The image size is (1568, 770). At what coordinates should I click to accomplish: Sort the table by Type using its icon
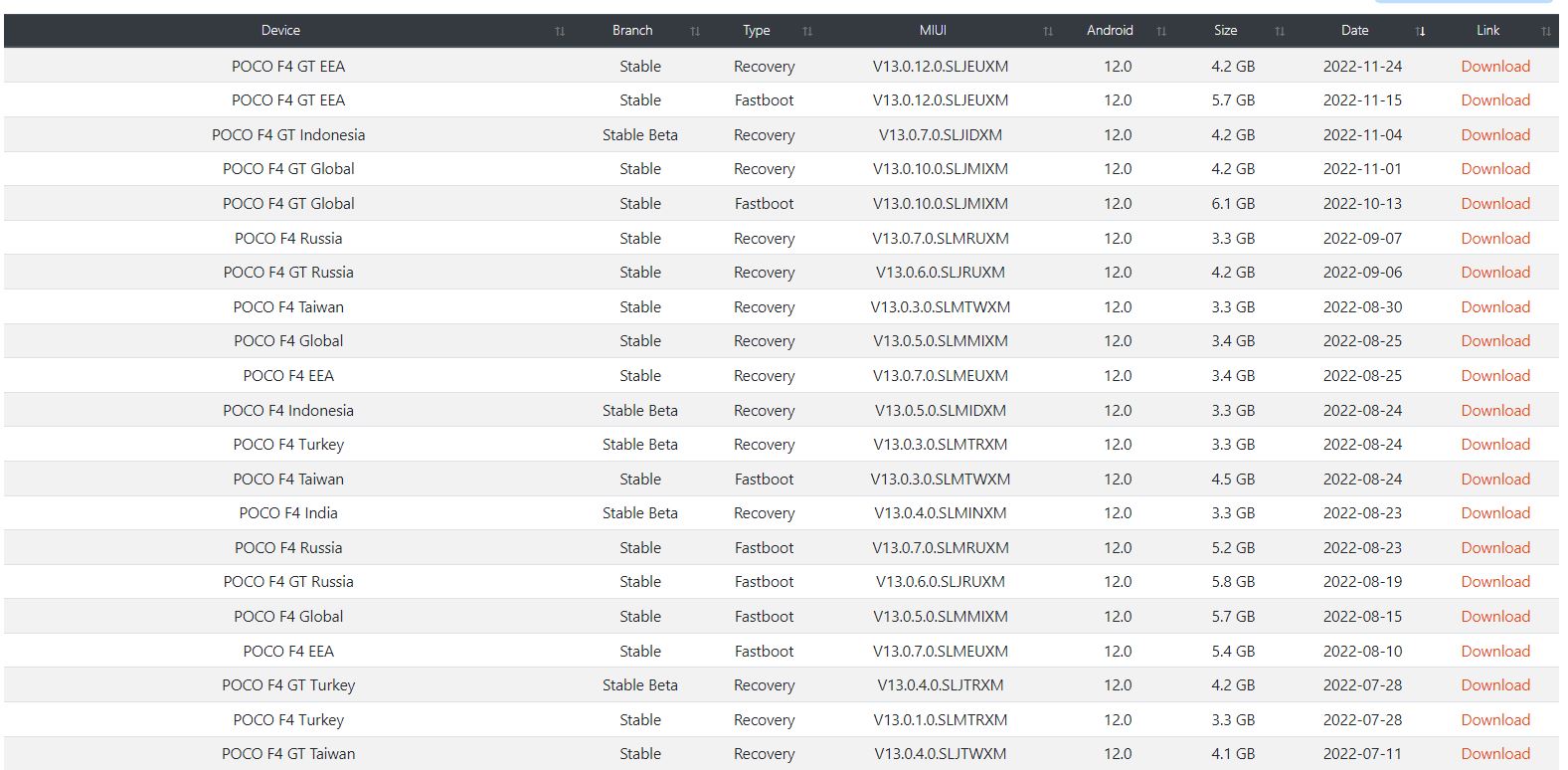click(807, 31)
